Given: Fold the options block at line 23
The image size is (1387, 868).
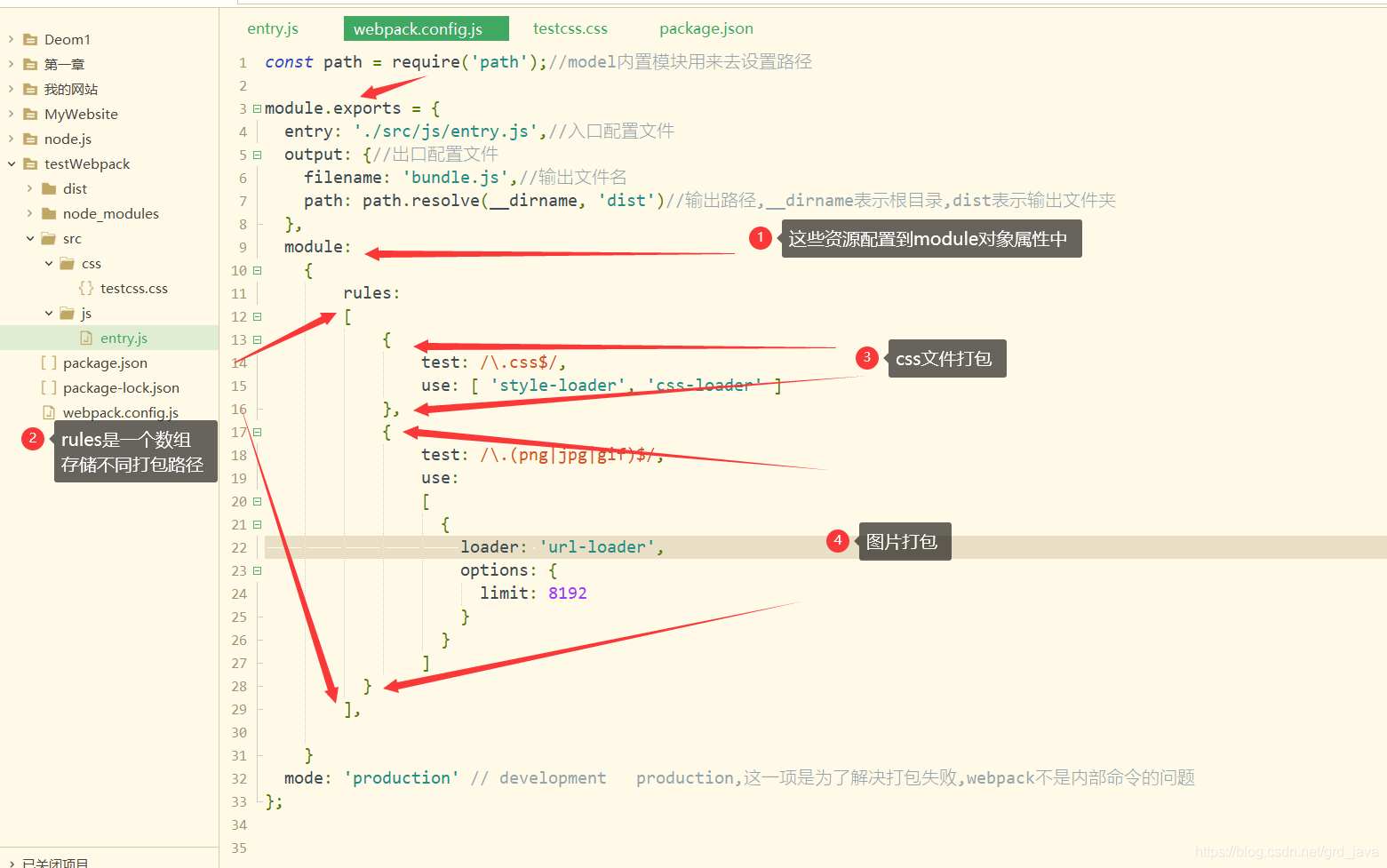Looking at the screenshot, I should click(257, 570).
